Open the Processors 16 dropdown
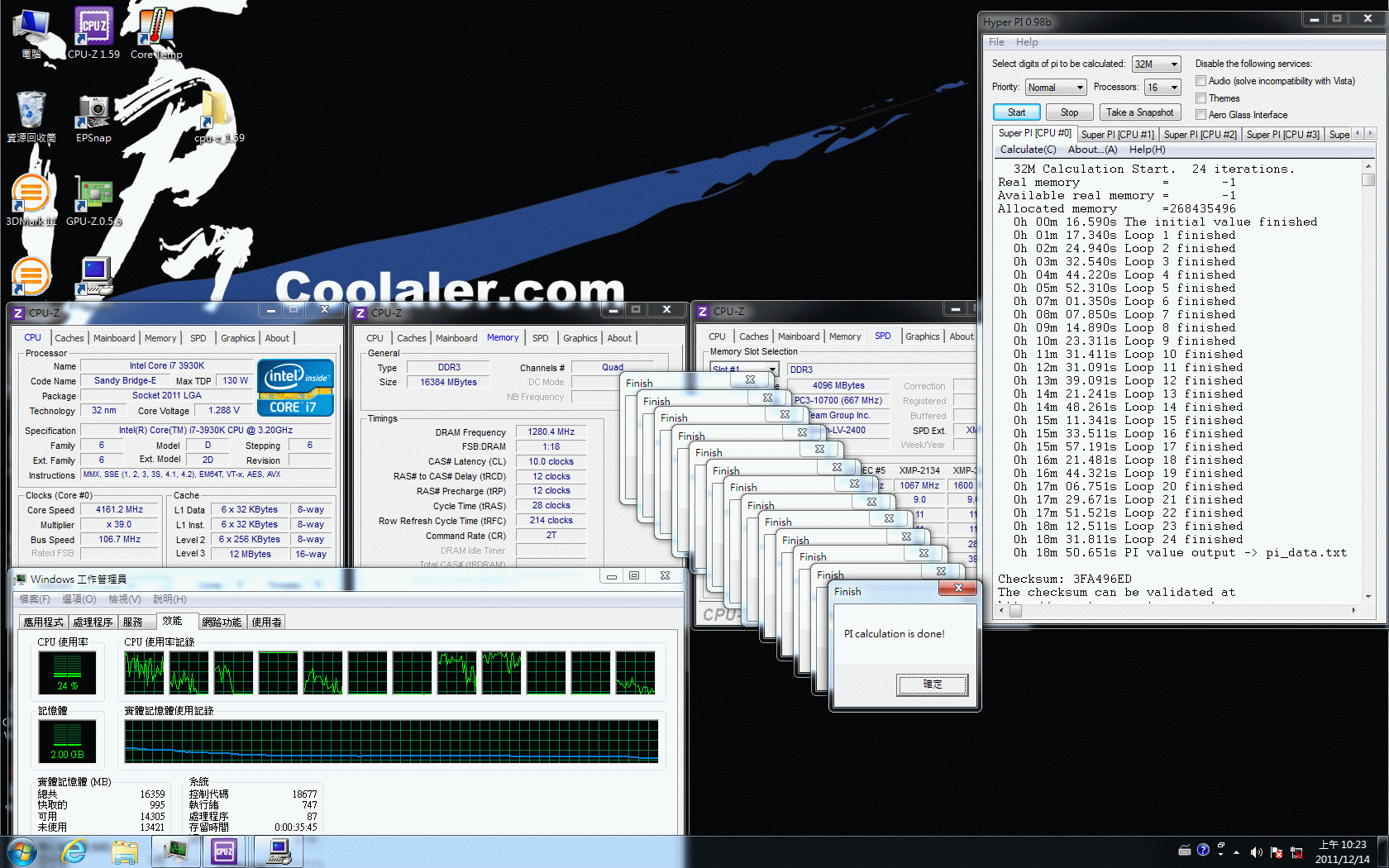This screenshot has height=868, width=1389. click(1162, 87)
